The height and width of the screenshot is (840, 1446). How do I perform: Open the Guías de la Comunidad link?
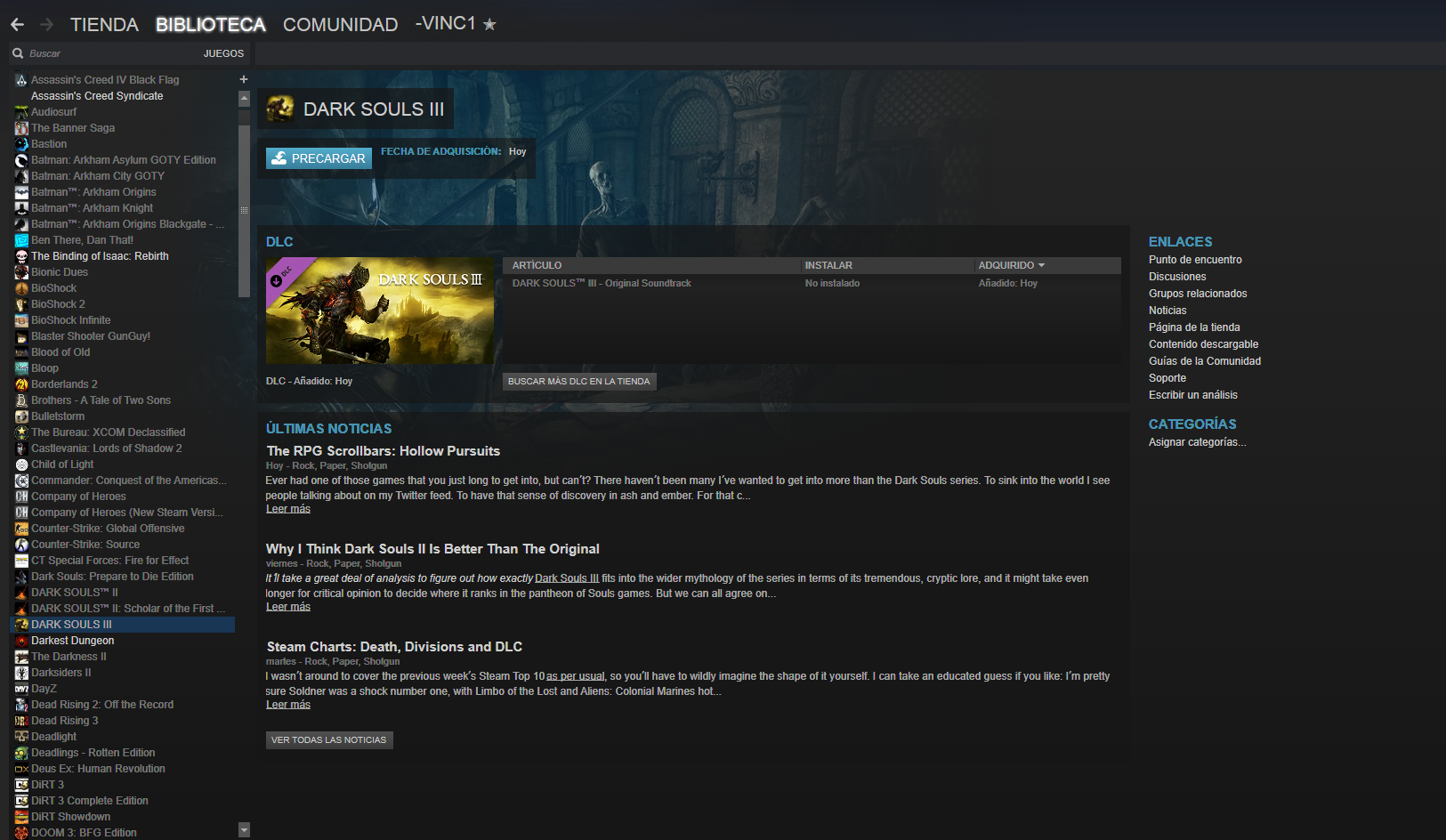(1205, 361)
